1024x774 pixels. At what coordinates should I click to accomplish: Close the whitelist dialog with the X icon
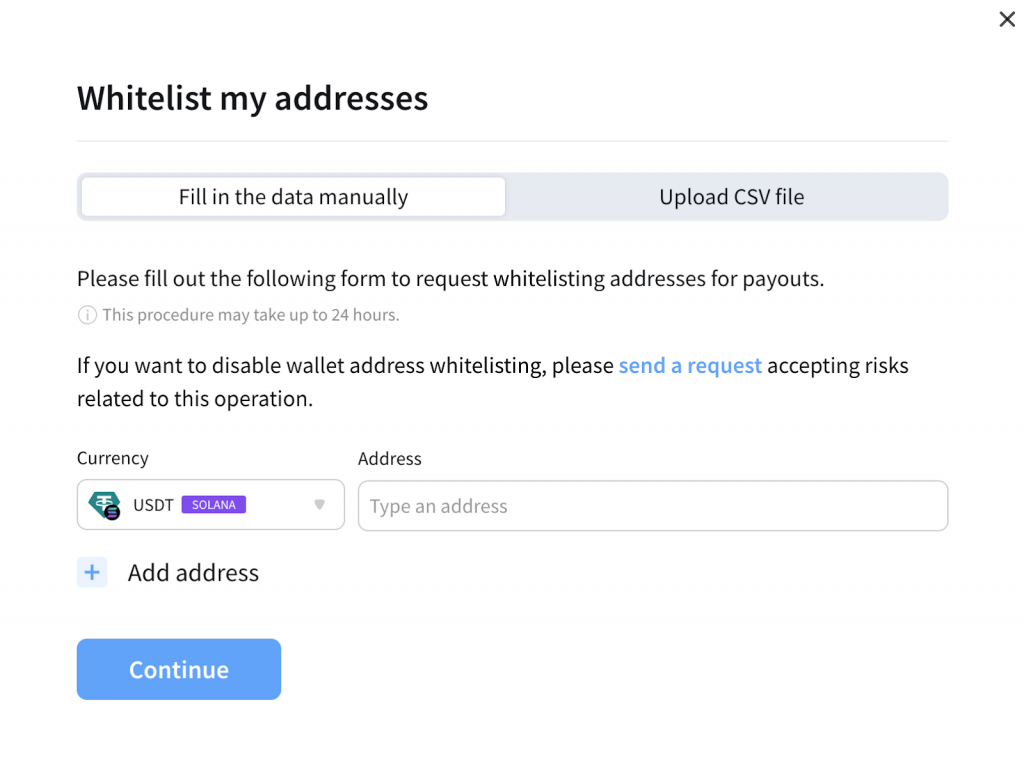pyautogui.click(x=1007, y=19)
